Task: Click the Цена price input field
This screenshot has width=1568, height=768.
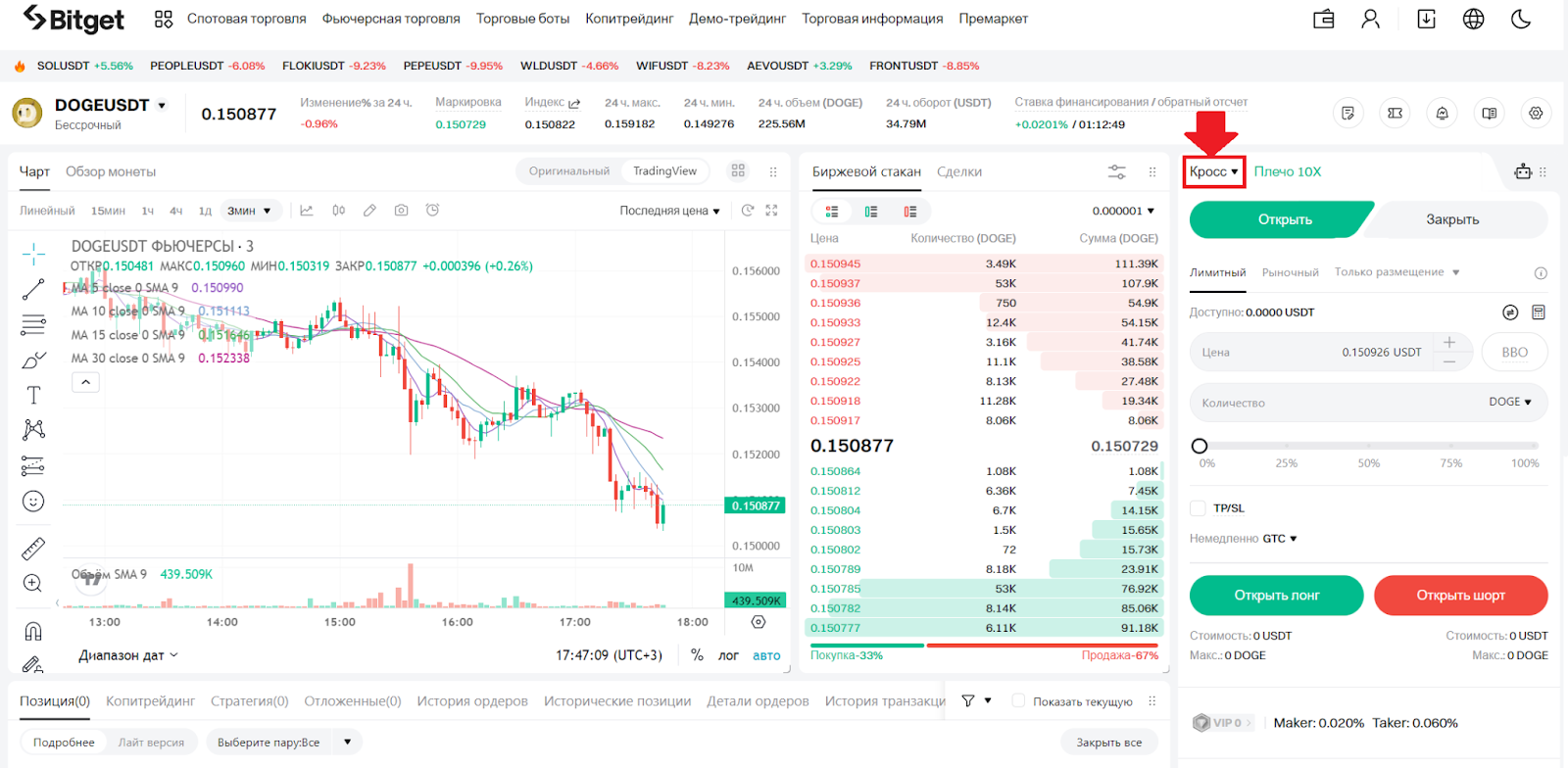Action: (x=1311, y=352)
